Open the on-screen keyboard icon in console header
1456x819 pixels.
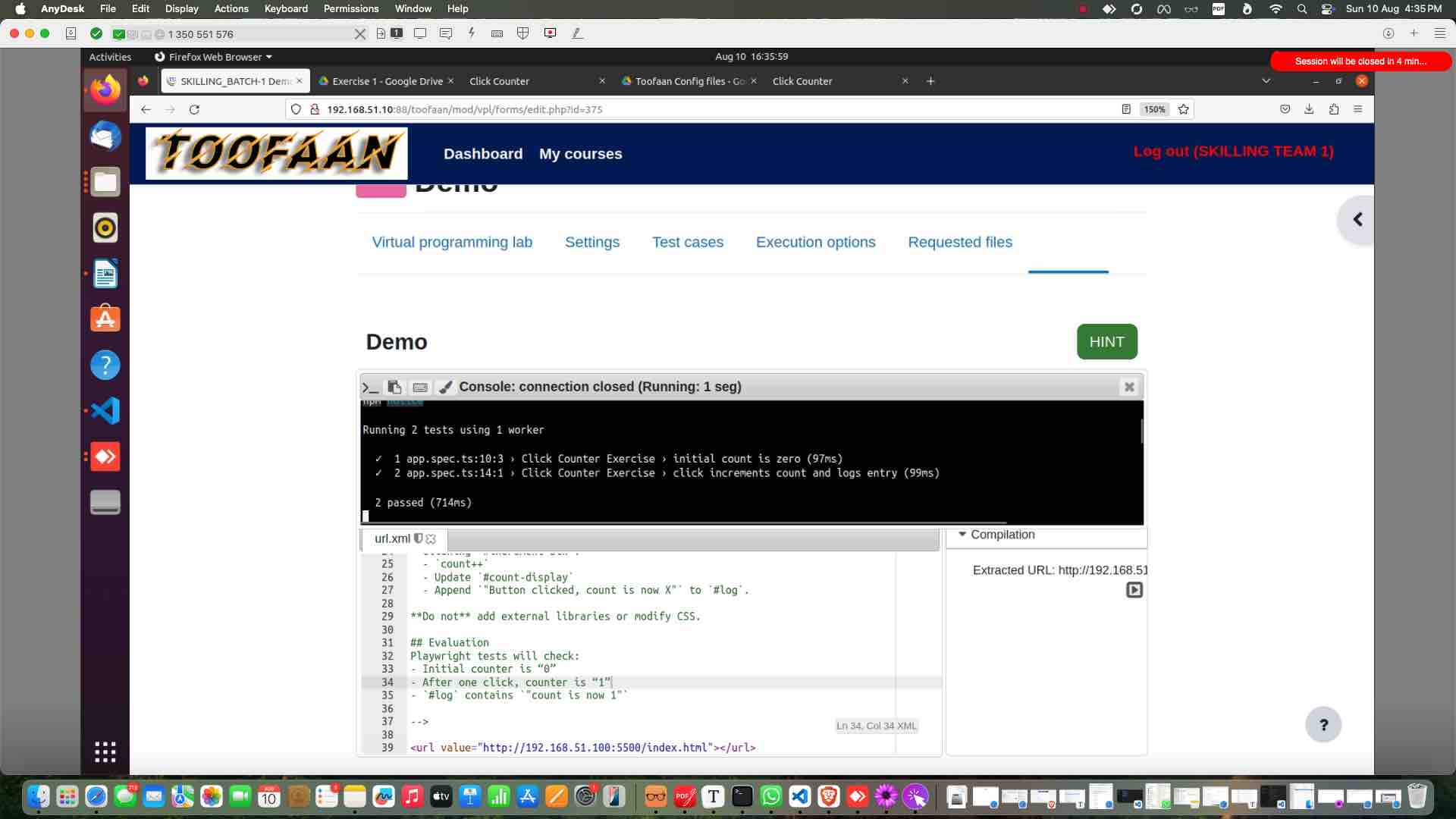(419, 388)
